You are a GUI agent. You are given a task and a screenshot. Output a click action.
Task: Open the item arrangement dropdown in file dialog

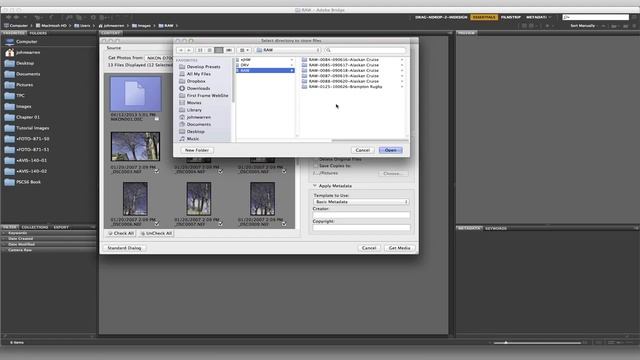point(244,50)
